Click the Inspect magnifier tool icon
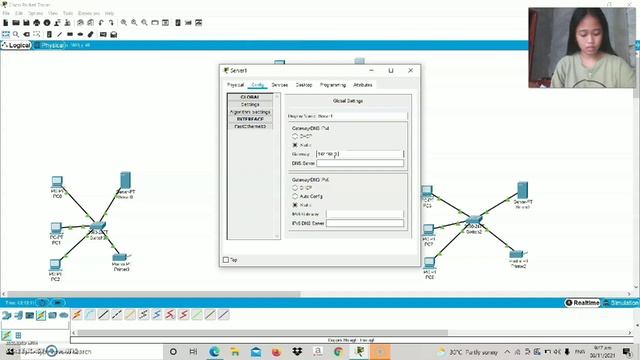 (16, 35)
